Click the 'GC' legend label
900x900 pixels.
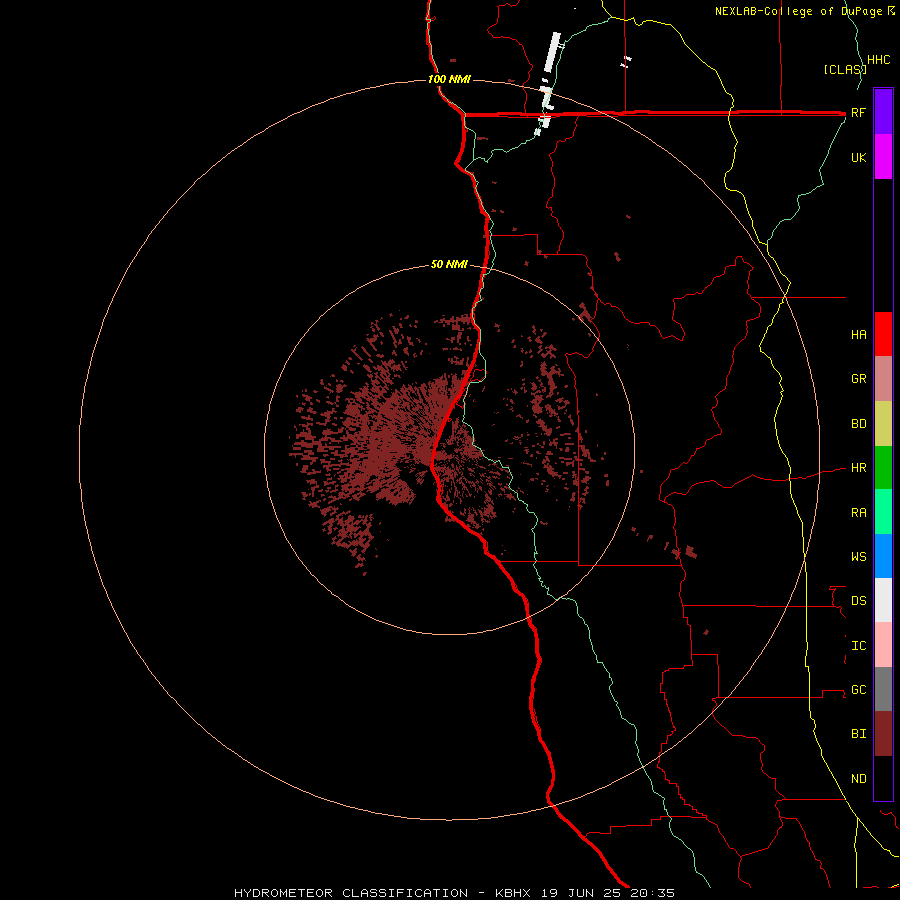858,690
